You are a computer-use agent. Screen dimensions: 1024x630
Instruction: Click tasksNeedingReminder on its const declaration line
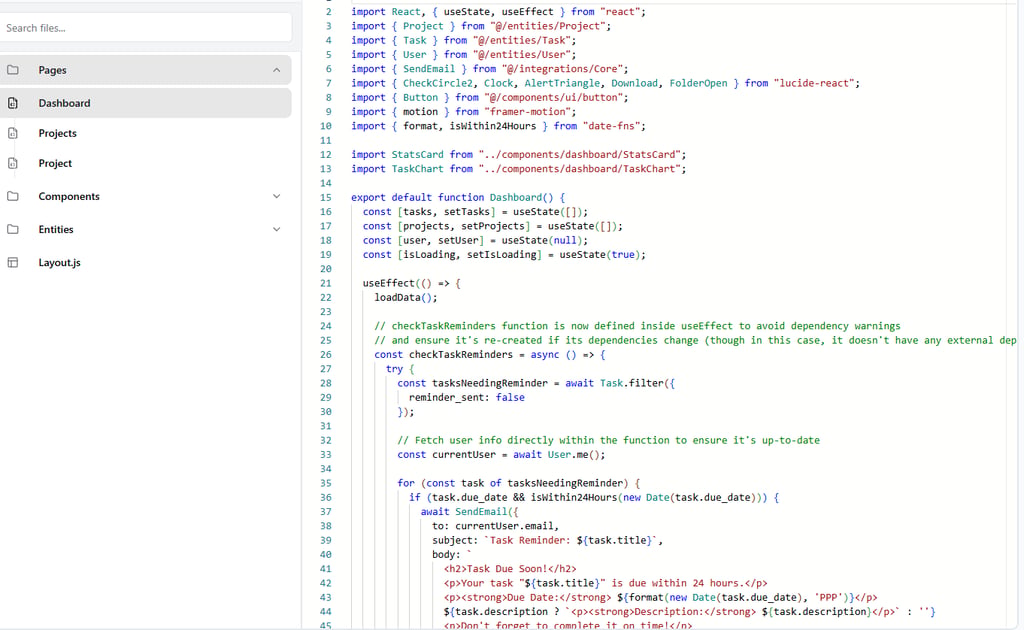(490, 383)
